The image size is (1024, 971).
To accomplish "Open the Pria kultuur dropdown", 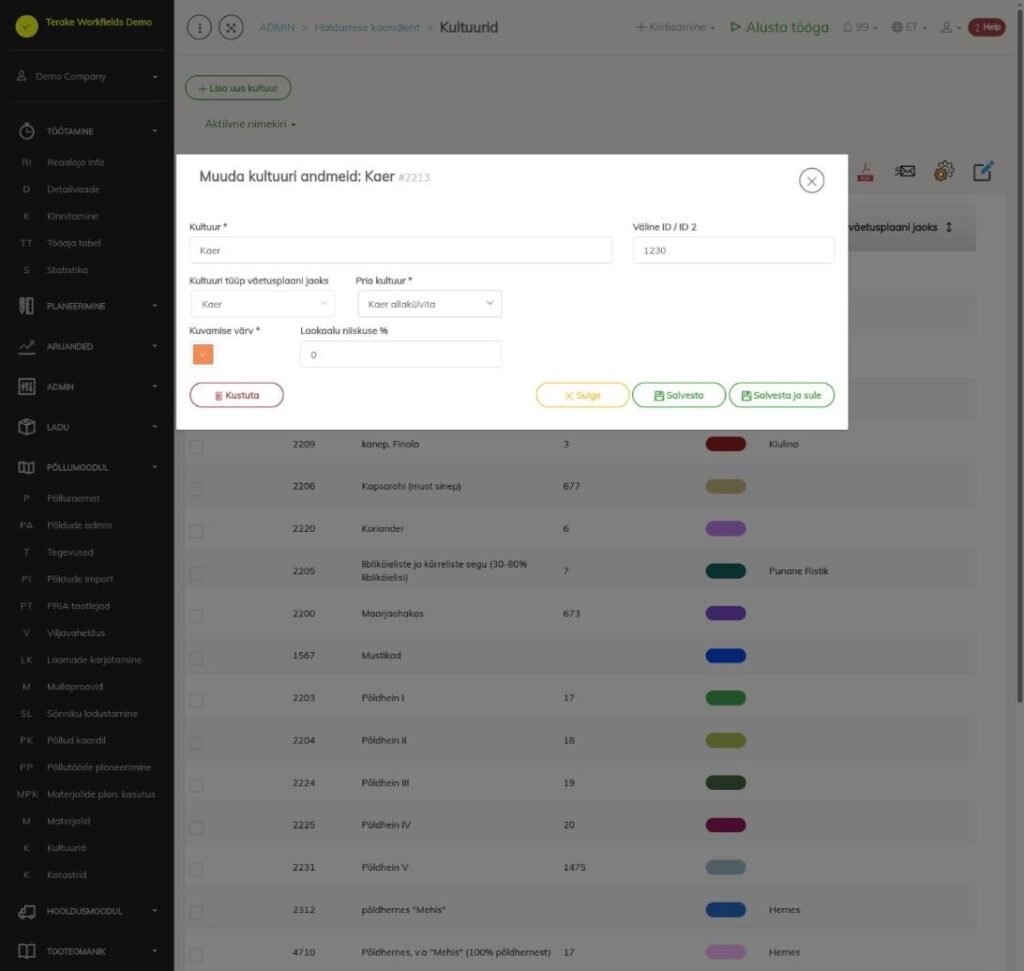I will point(430,304).
